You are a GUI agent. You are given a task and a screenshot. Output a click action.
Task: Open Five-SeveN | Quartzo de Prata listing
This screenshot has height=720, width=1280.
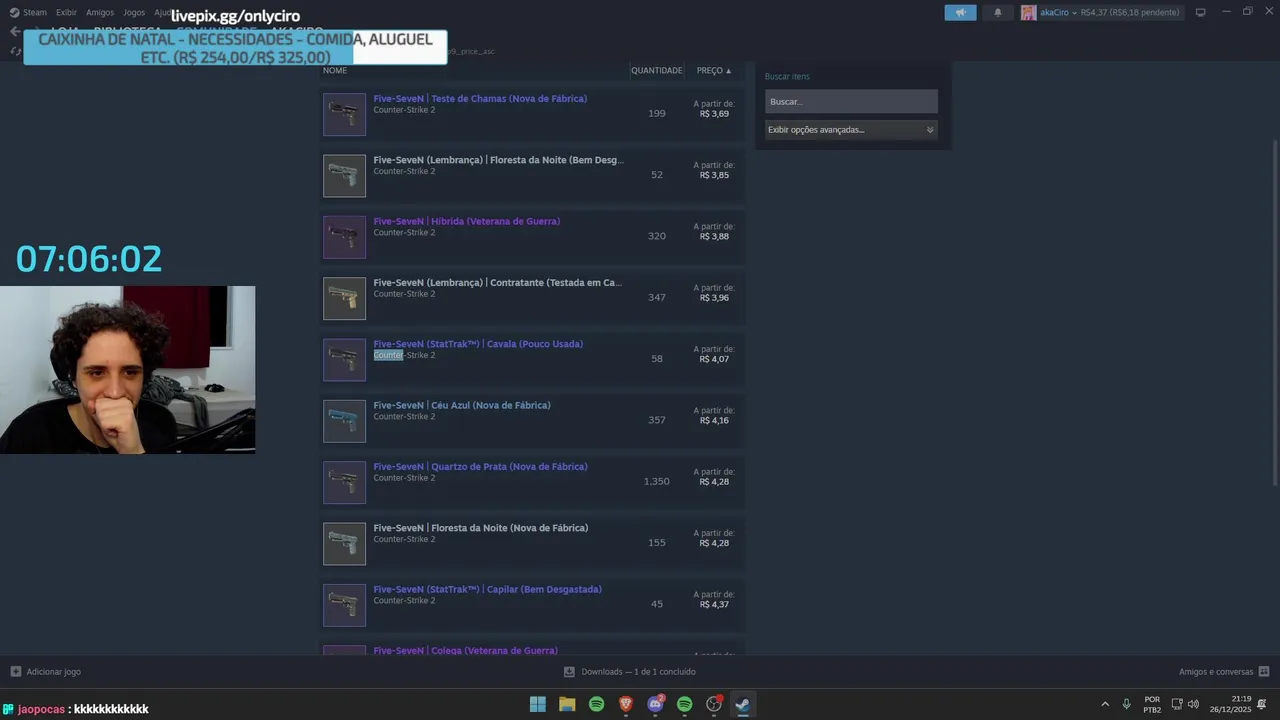tap(480, 466)
